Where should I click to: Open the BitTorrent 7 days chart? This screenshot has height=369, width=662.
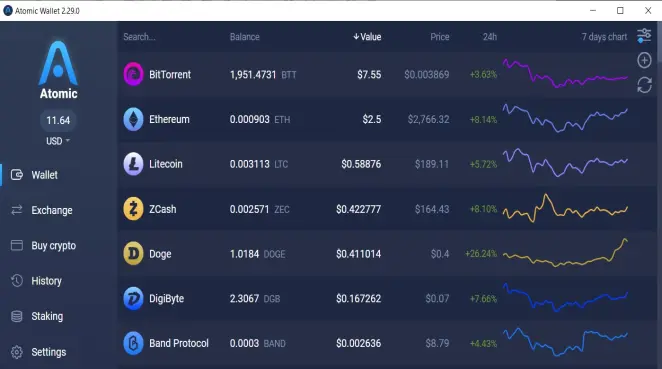click(x=565, y=73)
